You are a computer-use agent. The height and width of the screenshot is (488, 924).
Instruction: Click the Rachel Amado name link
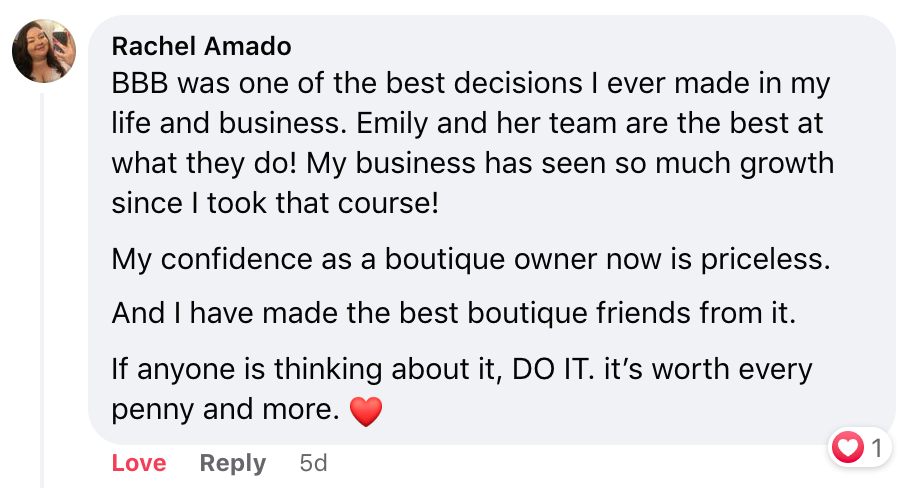point(202,46)
